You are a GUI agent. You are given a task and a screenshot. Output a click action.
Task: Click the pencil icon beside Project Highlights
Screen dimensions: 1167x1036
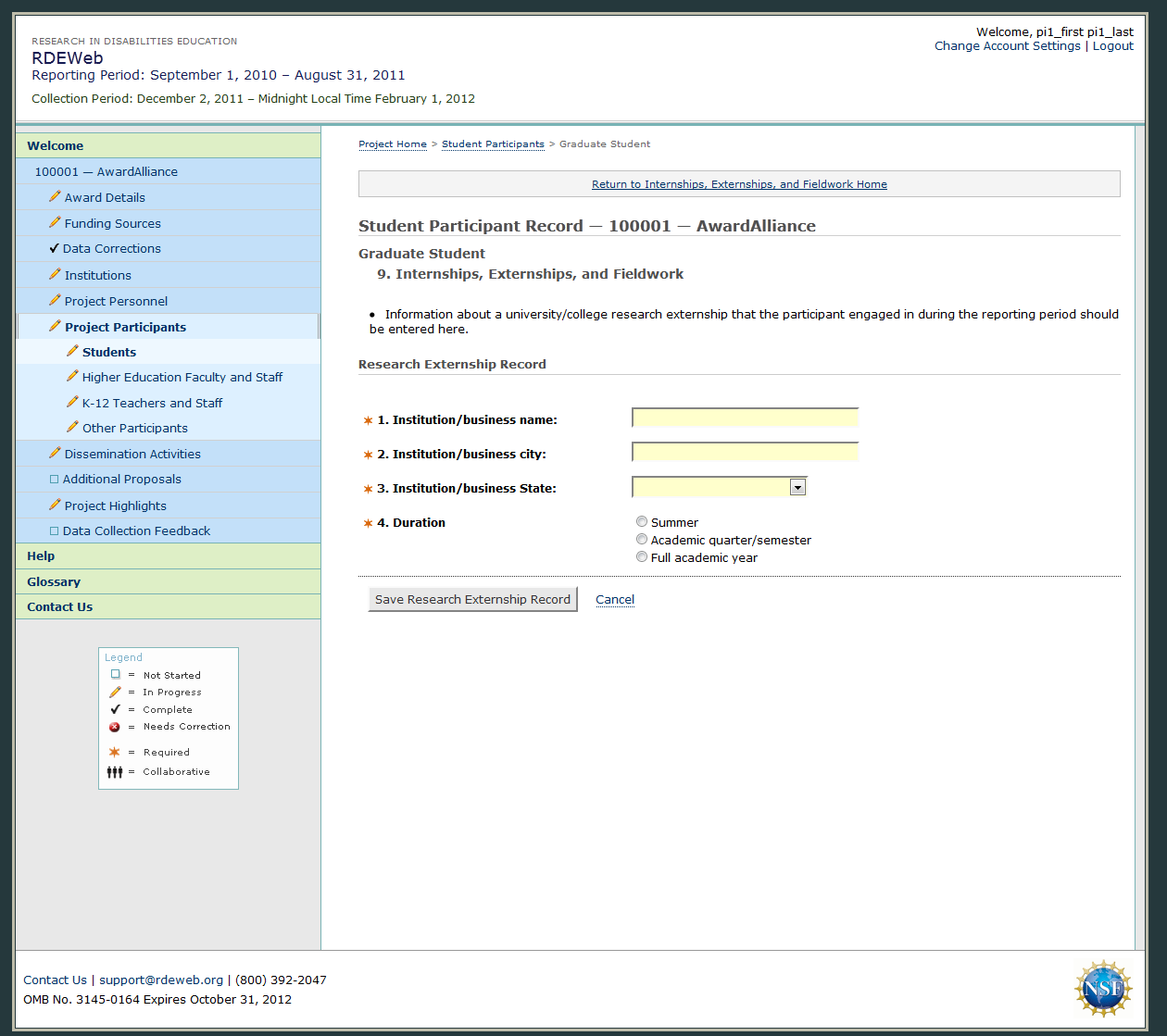click(55, 506)
